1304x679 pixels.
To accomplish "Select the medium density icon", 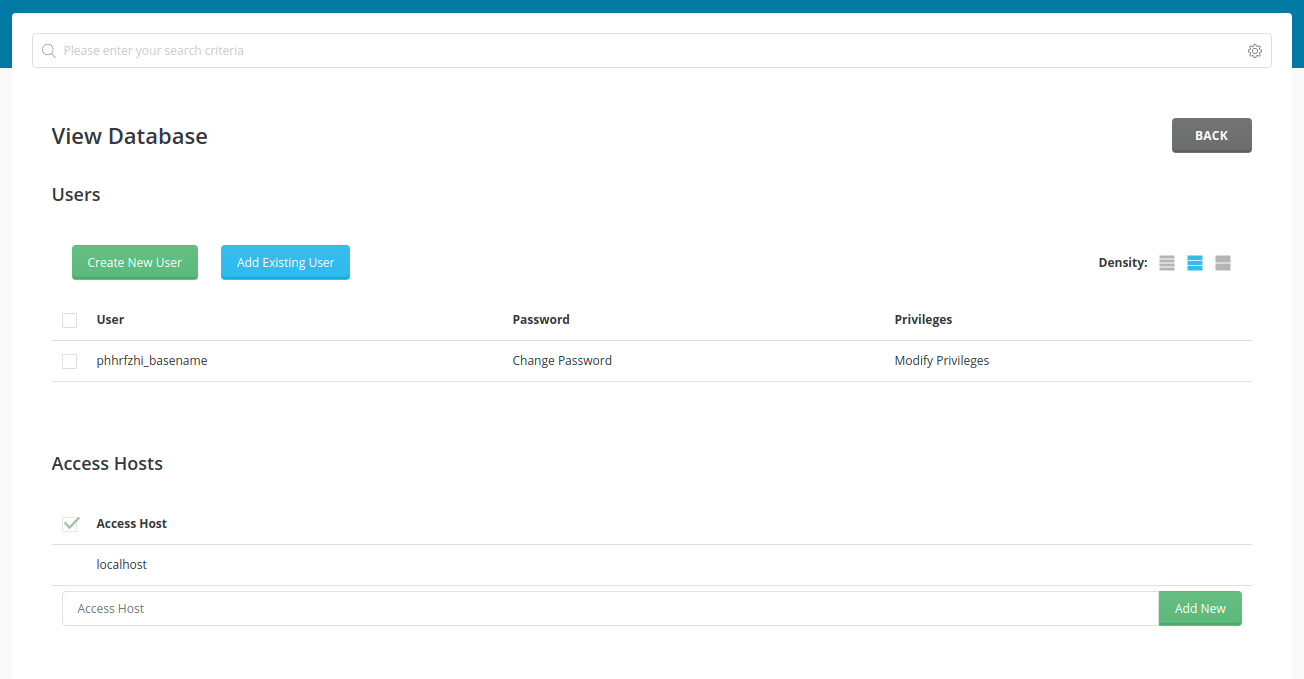I will coord(1194,263).
